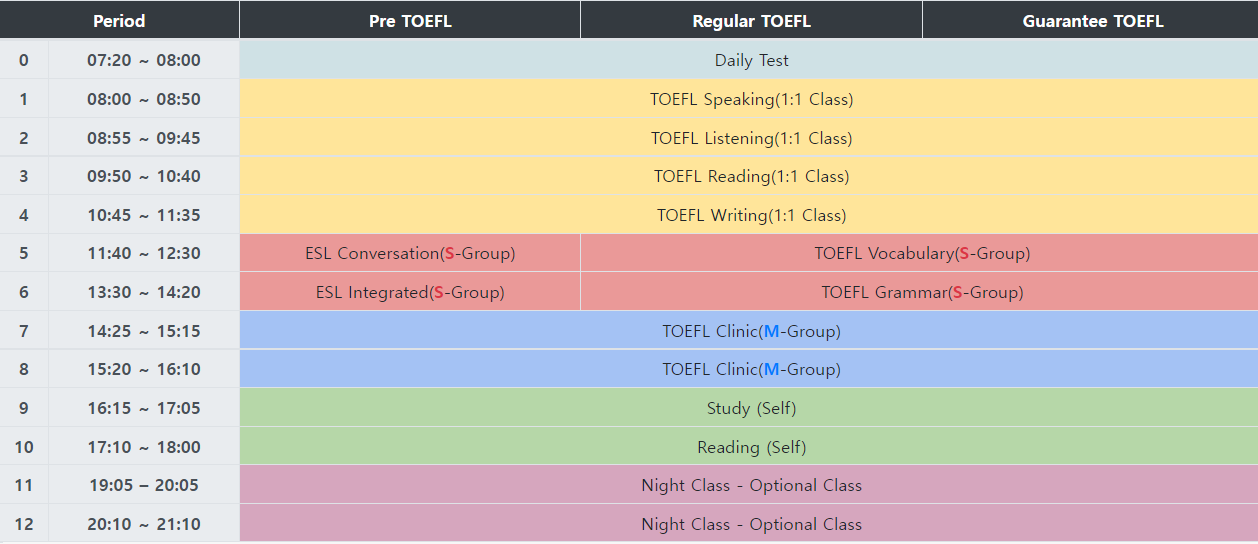Screen dimensions: 1258x544
Task: Select the Pre TOEFL column header
Action: (410, 21)
